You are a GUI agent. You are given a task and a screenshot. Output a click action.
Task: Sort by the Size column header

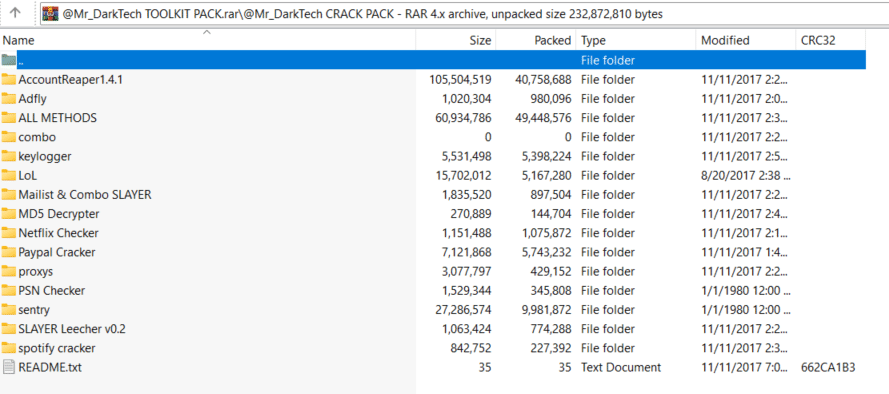456,40
